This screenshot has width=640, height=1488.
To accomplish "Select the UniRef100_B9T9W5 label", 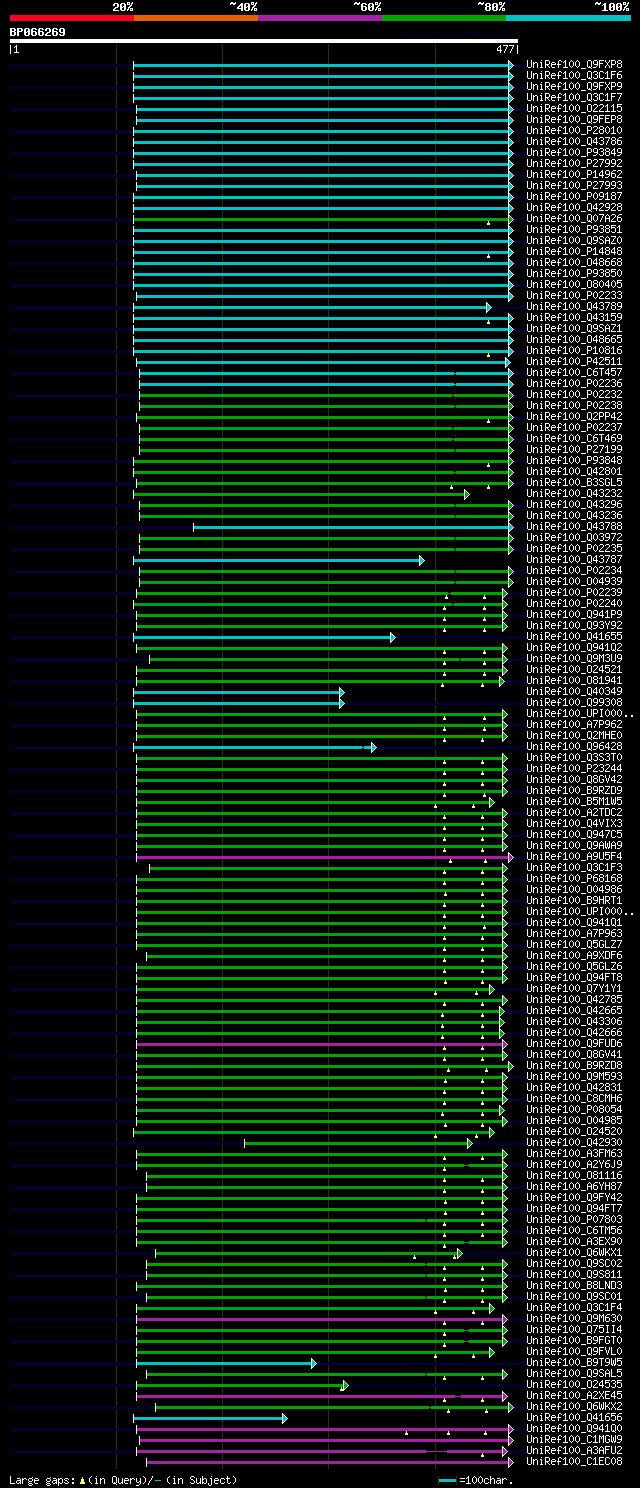I will [x=574, y=1363].
